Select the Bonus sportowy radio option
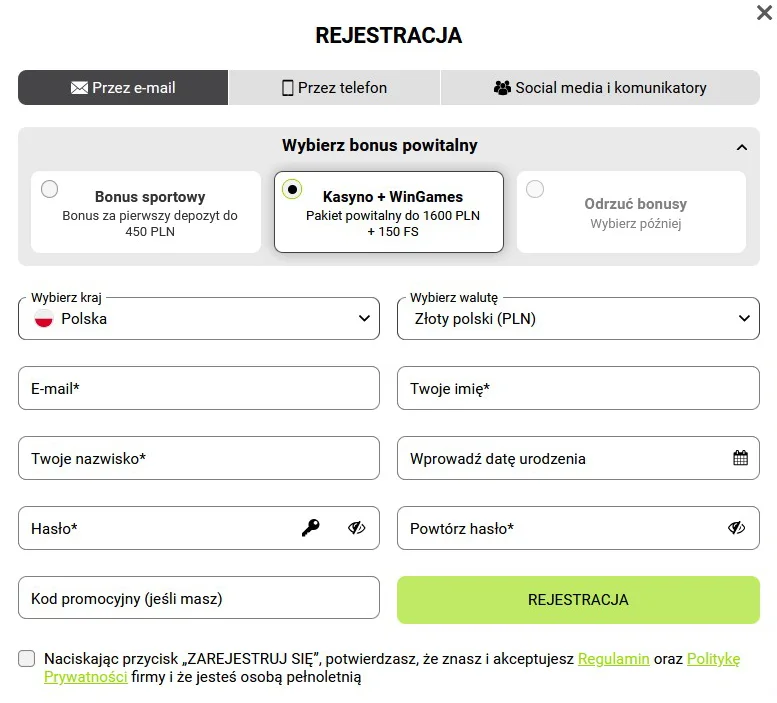777x703 pixels. 50,189
